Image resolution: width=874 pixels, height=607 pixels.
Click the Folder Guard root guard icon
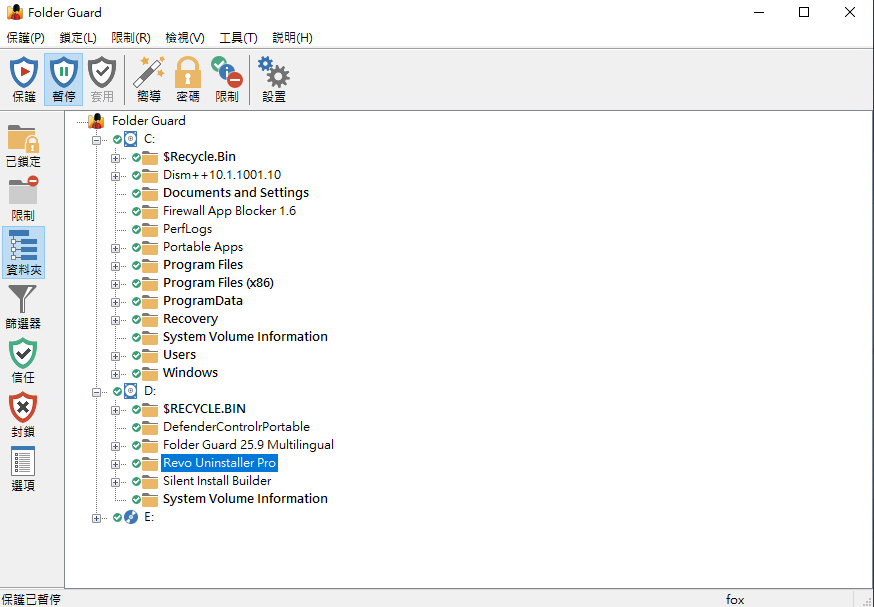tap(96, 120)
